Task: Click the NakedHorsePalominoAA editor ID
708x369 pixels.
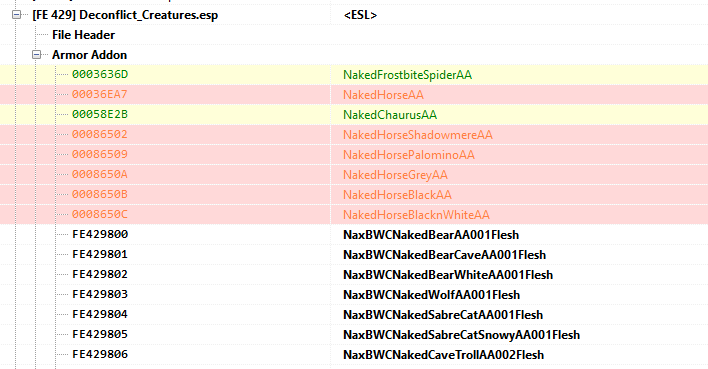Action: point(409,155)
